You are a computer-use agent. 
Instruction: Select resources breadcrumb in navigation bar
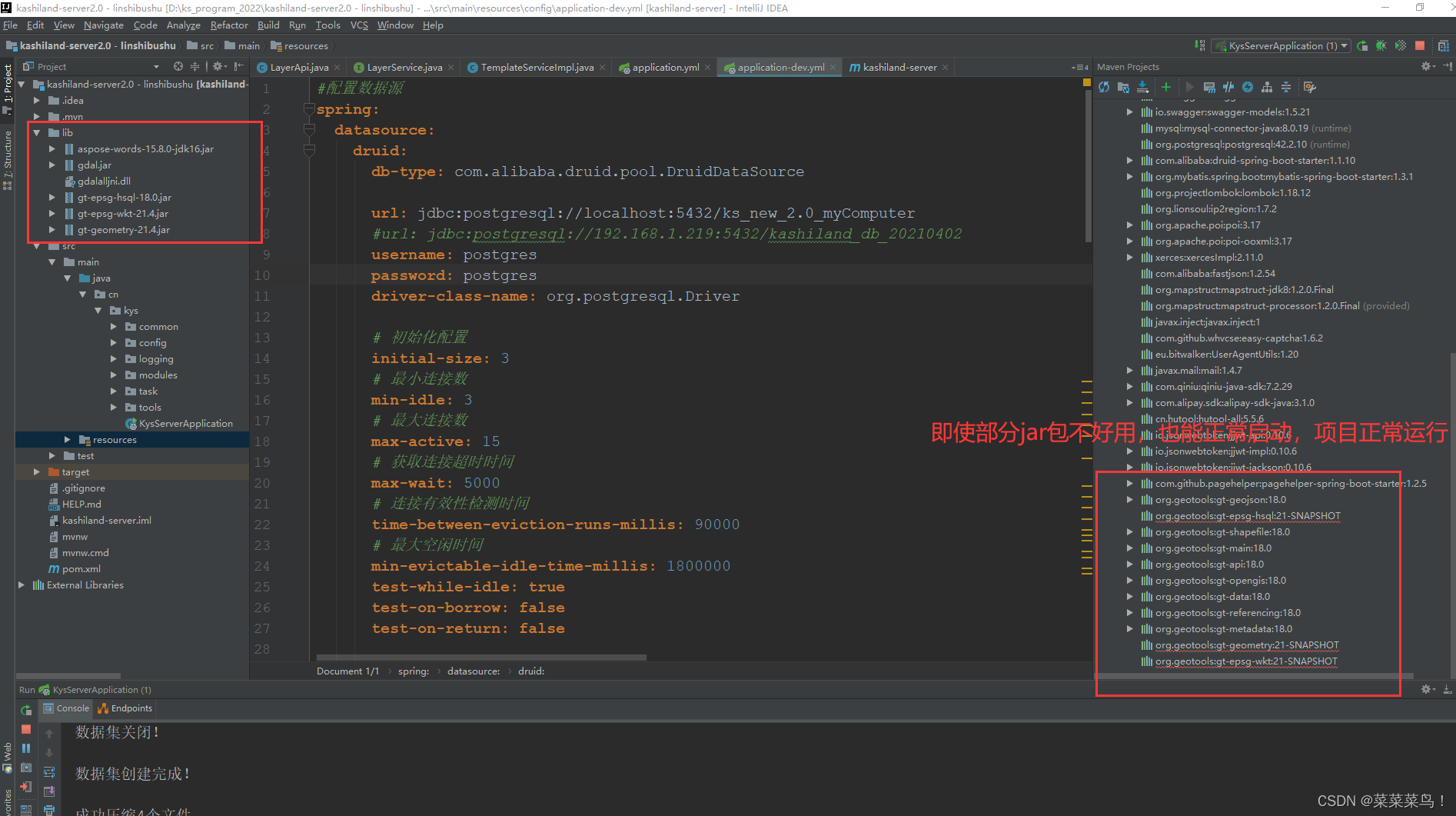point(300,46)
